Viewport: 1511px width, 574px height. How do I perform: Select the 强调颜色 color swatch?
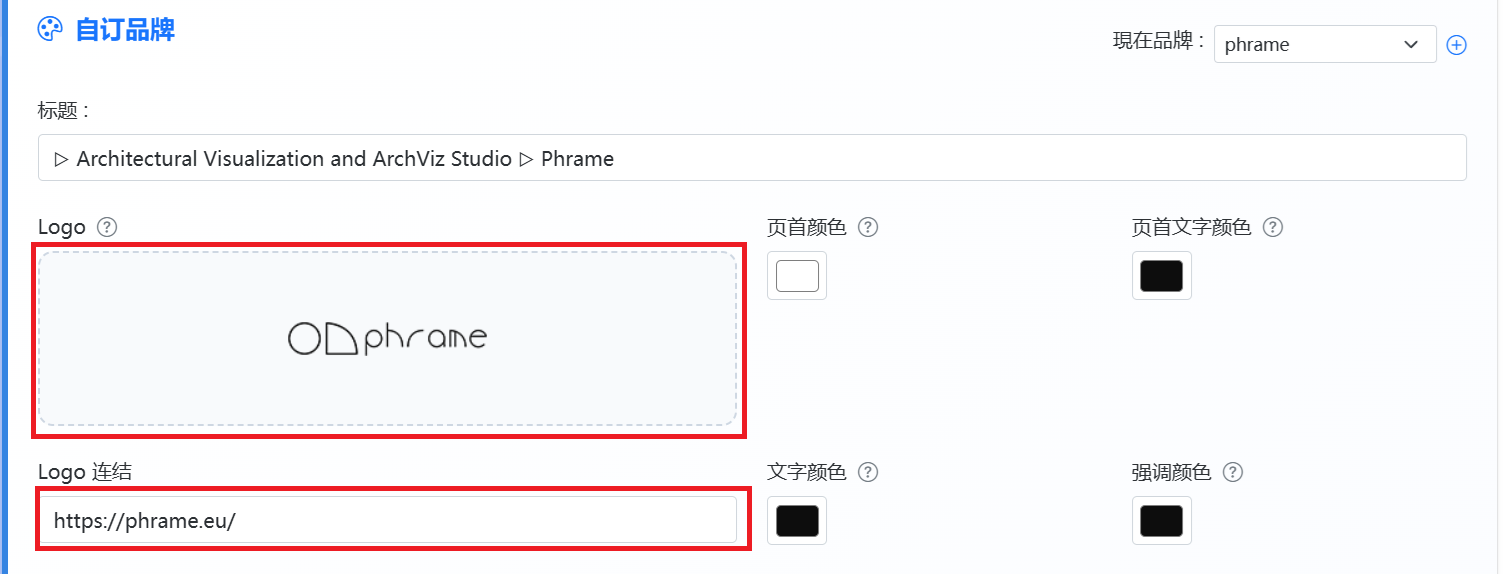tap(1161, 520)
